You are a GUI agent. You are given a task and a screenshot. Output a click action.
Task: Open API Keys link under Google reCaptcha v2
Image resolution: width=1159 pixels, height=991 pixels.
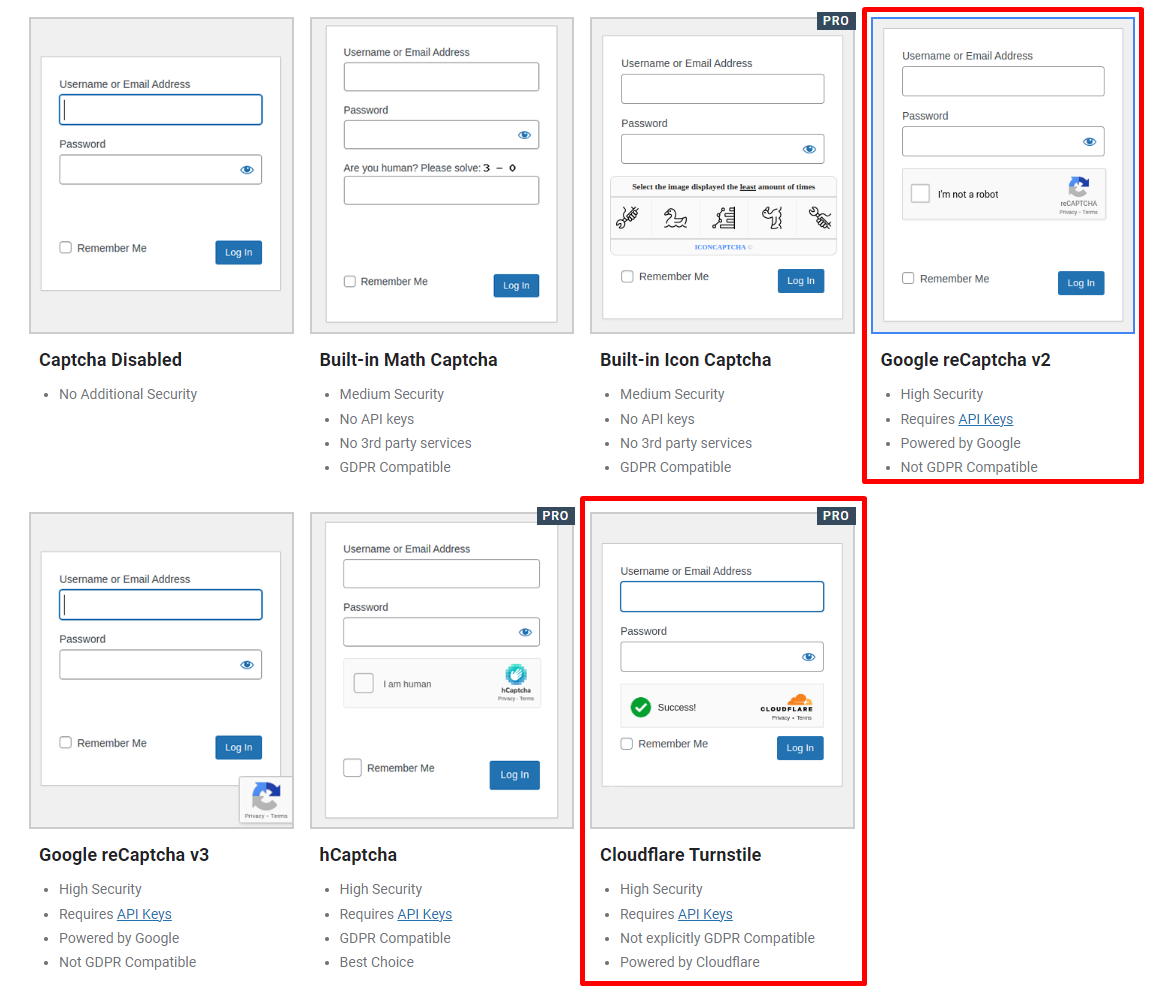pyautogui.click(x=985, y=419)
